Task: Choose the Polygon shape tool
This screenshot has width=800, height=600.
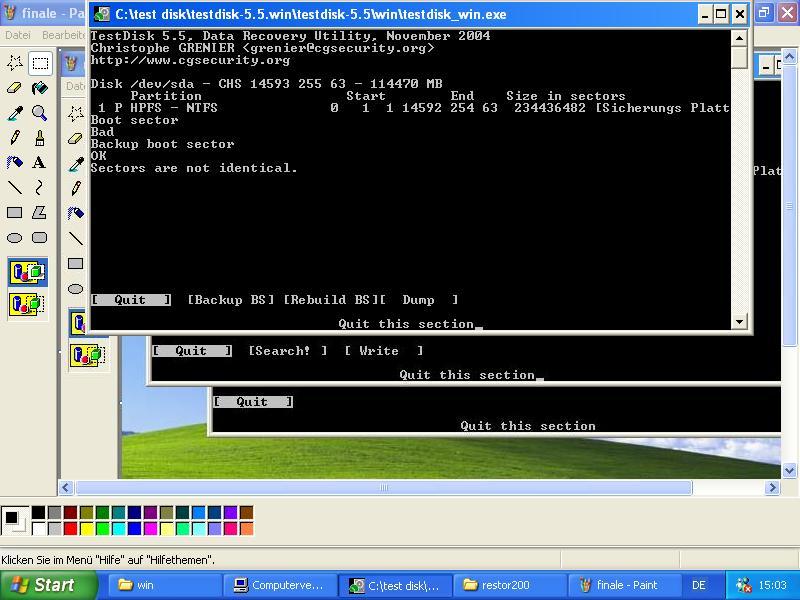Action: 40,213
